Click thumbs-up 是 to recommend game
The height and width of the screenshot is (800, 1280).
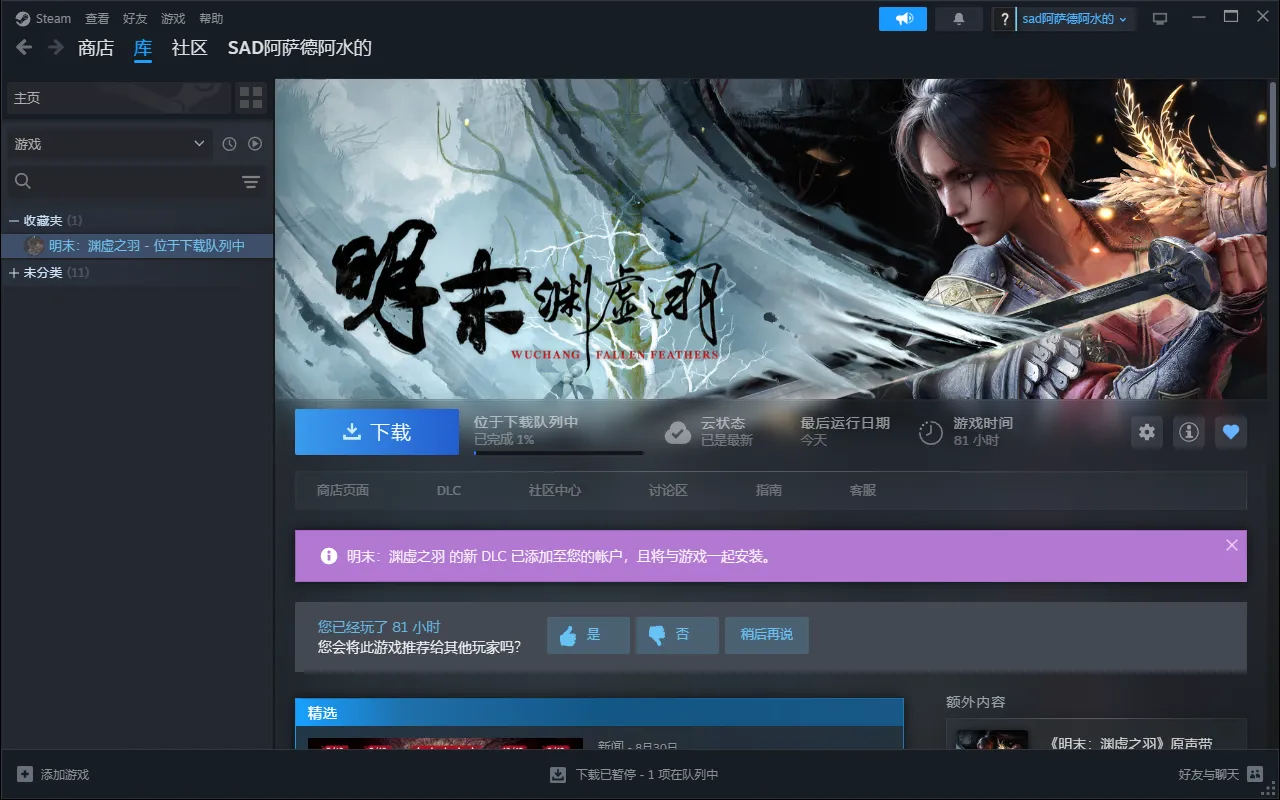point(588,635)
